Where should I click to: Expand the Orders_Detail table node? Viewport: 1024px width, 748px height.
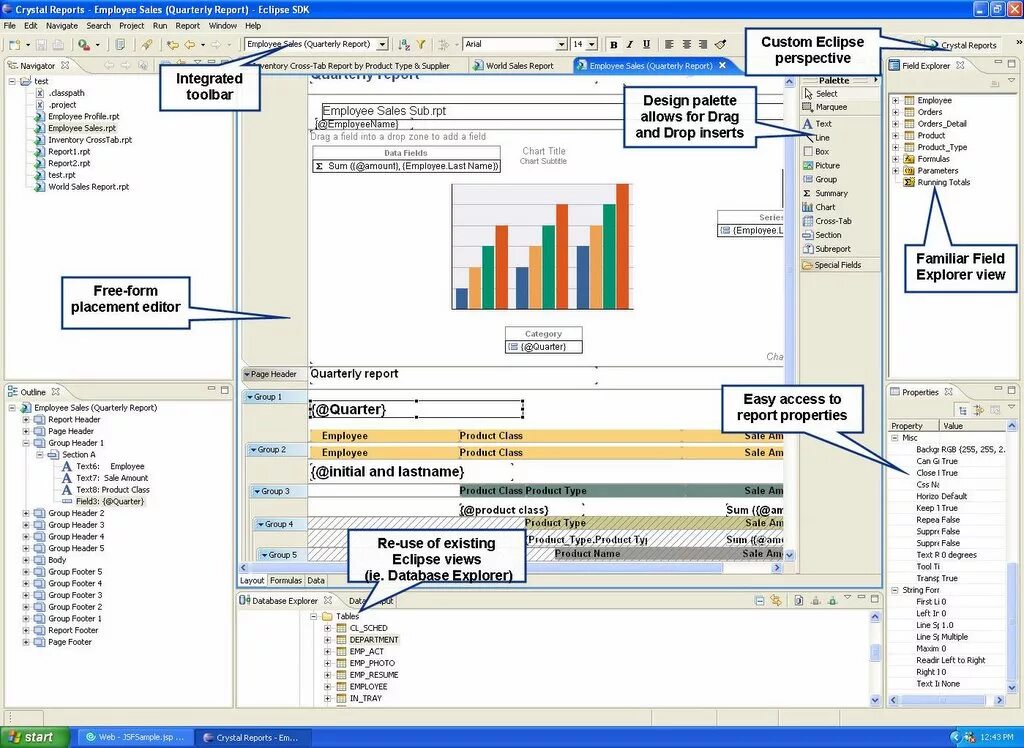(895, 123)
